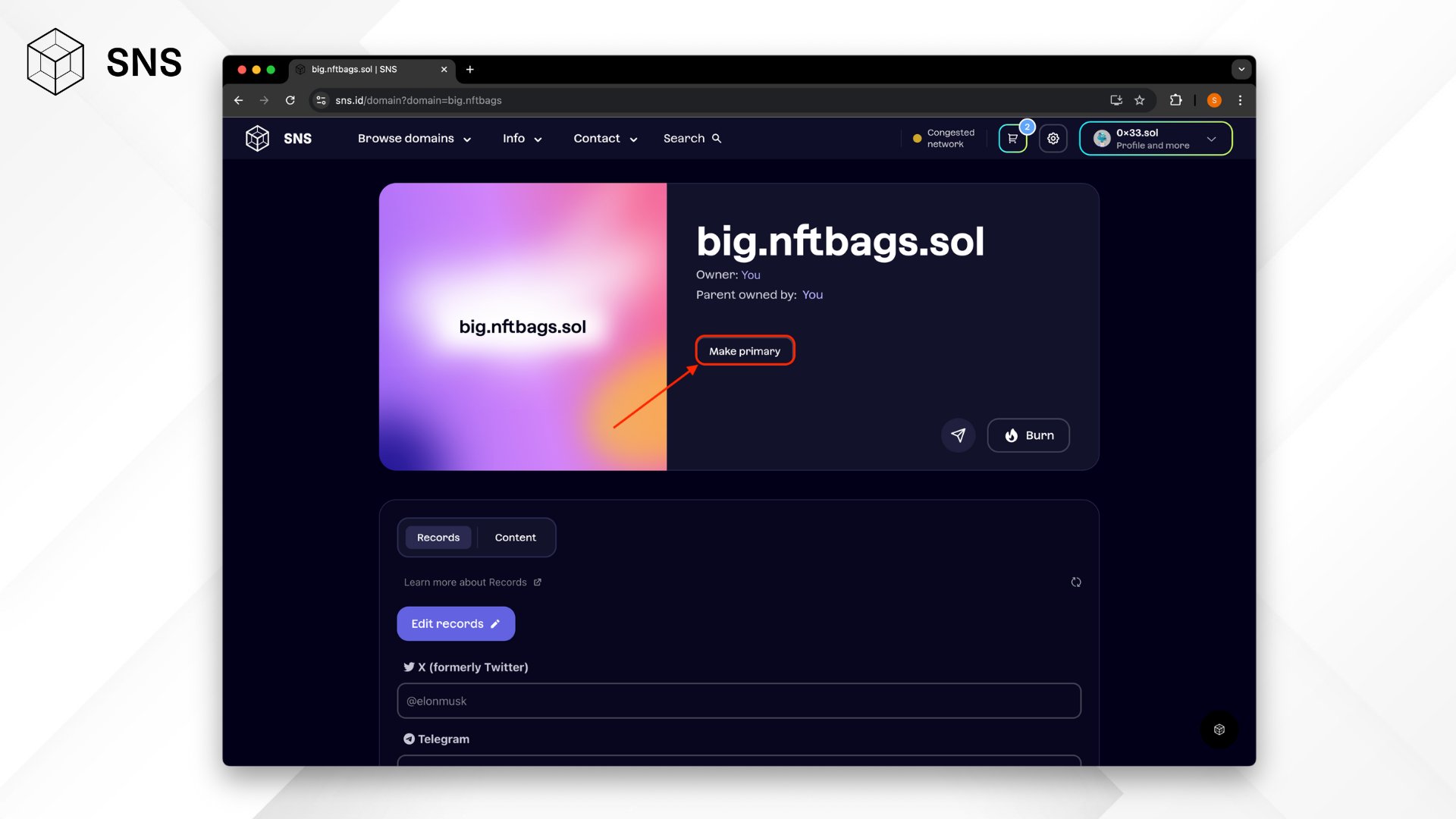Screen dimensions: 1456x819
Task: Click the X (formerly Twitter) input field
Action: coord(739,701)
